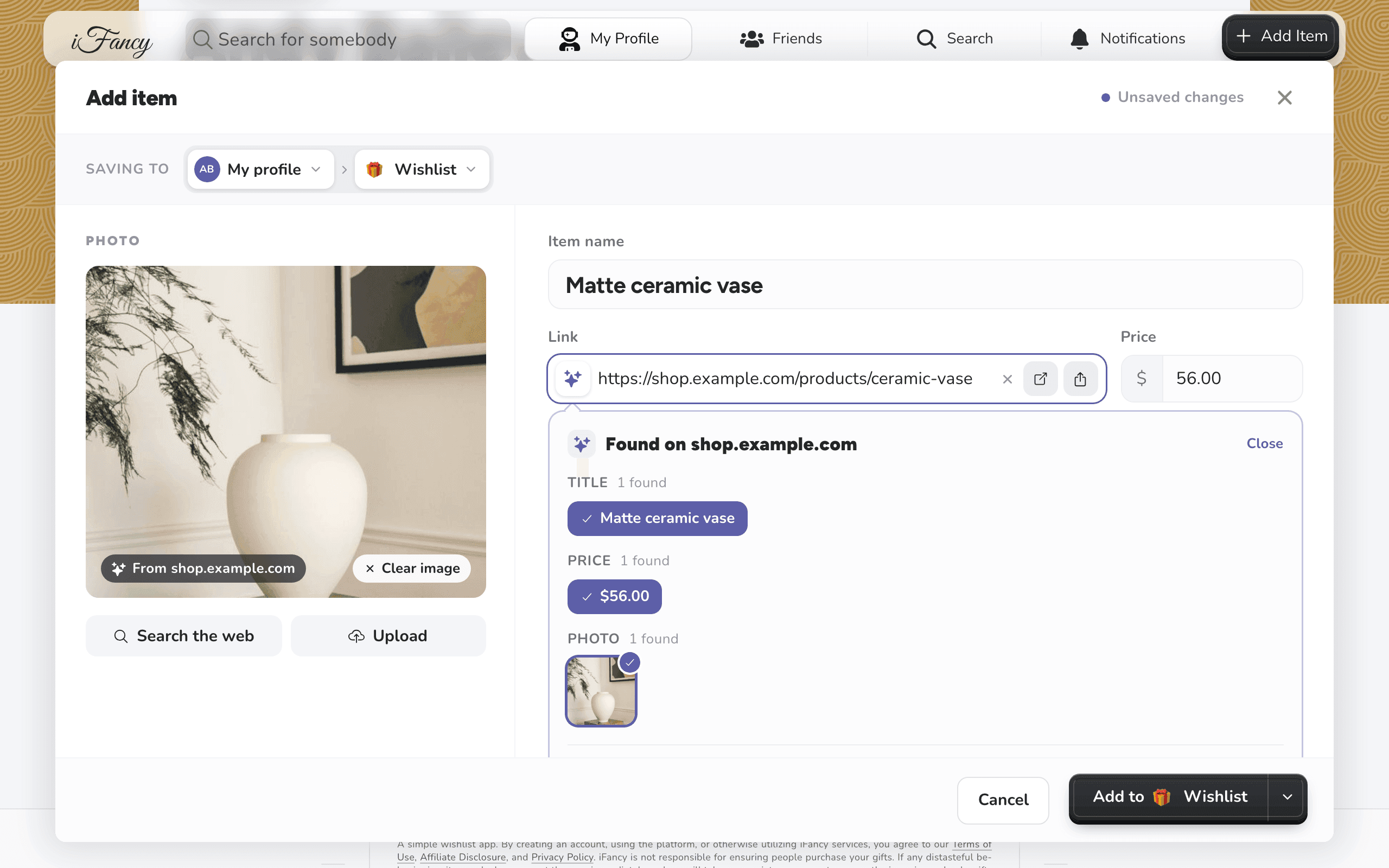Open the Wishlist destination dropdown
Viewport: 1389px width, 868px height.
[x=422, y=169]
